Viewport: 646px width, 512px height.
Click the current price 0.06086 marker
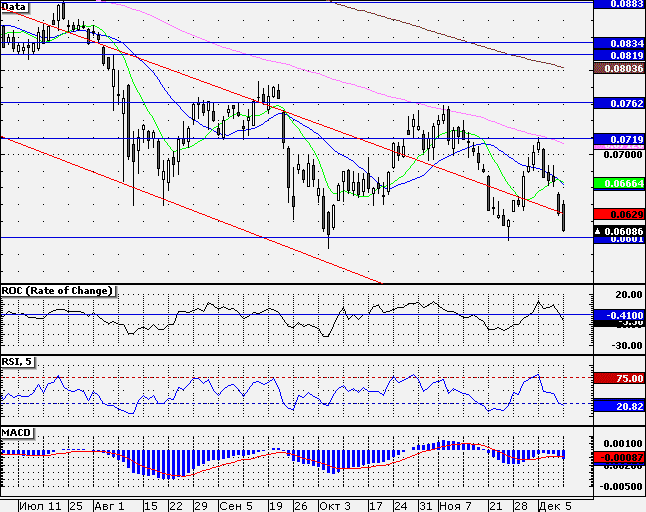(x=620, y=231)
